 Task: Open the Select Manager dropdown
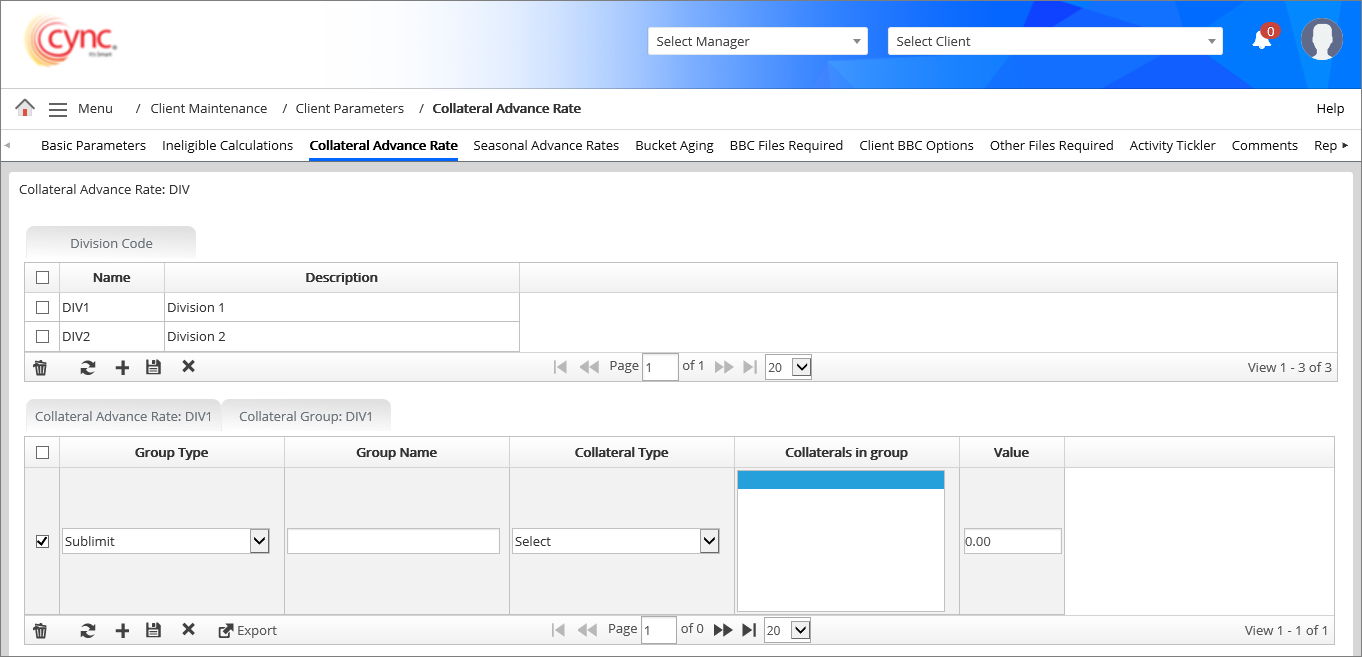[x=757, y=41]
